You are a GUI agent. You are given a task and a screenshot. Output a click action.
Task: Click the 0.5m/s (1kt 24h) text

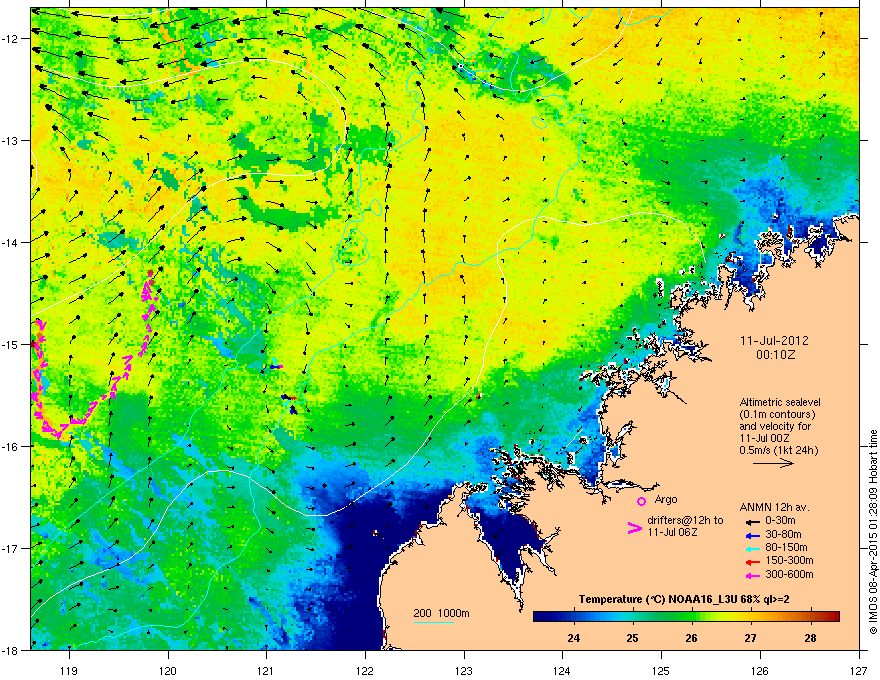pyautogui.click(x=778, y=450)
